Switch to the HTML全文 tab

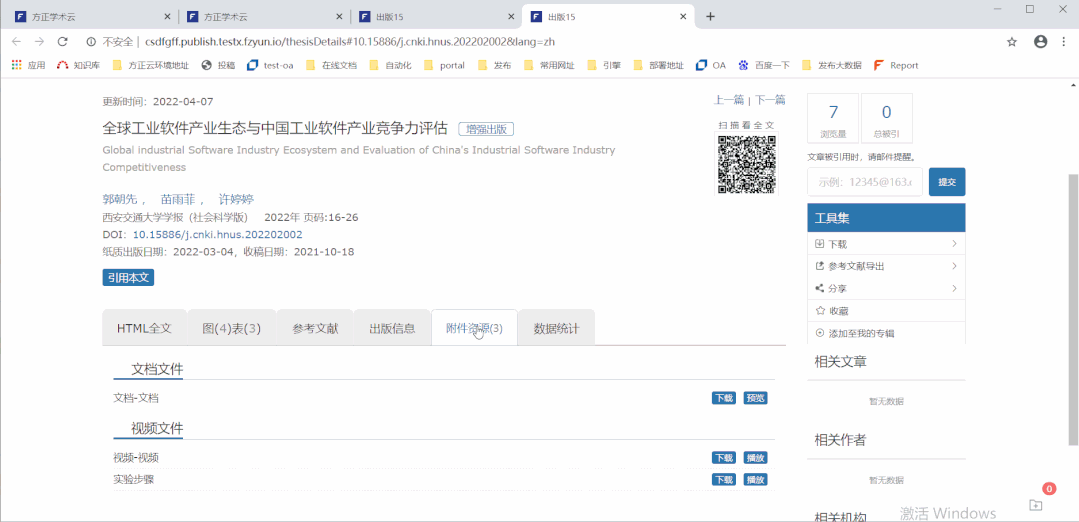pyautogui.click(x=144, y=328)
